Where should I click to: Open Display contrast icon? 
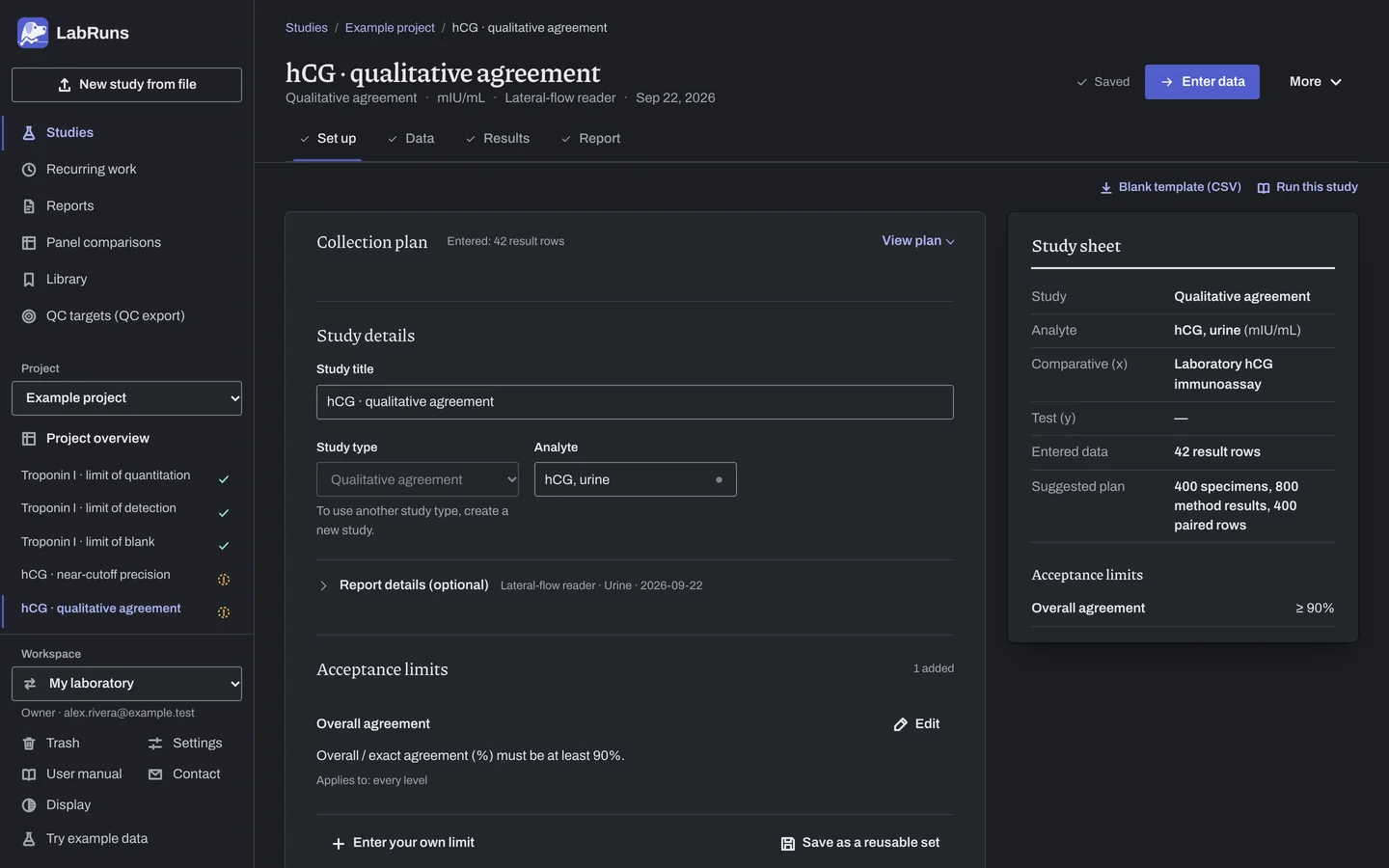tap(29, 805)
